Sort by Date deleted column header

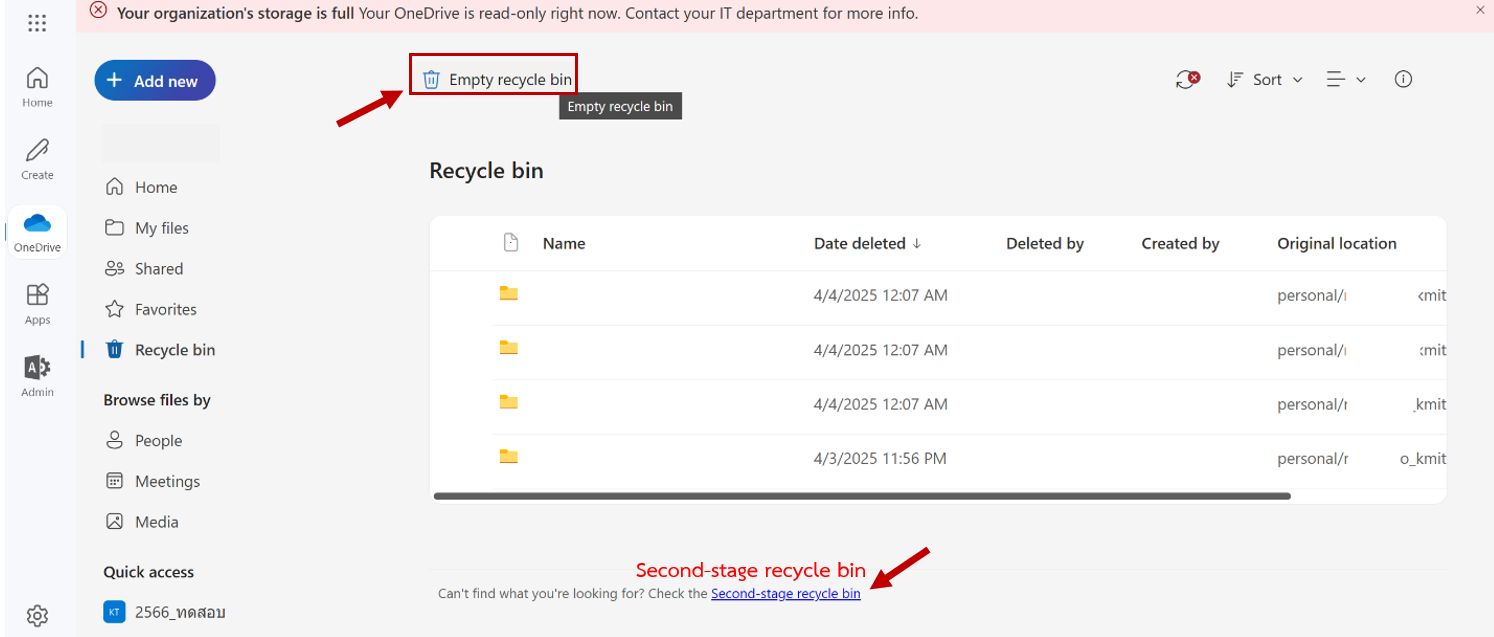tap(866, 244)
